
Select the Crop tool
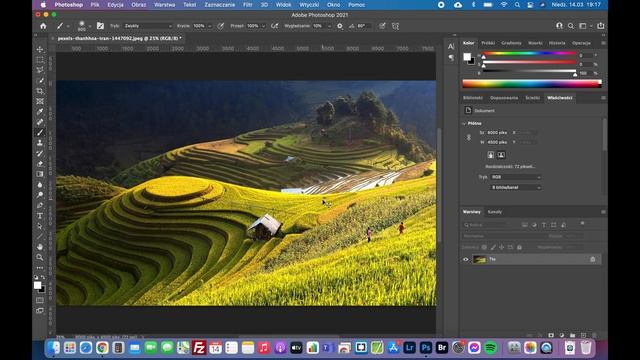tap(40, 91)
